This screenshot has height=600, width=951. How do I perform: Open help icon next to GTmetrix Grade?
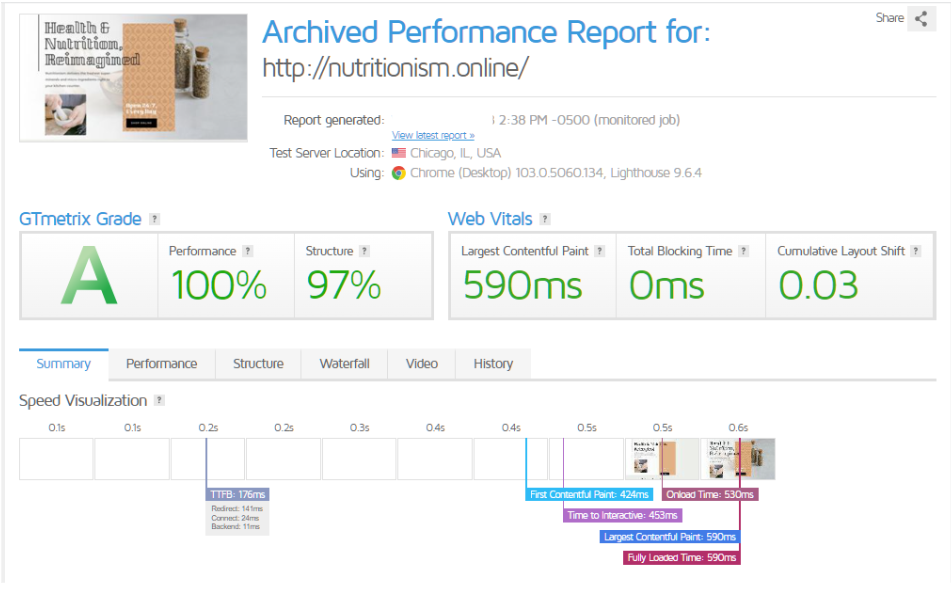[x=155, y=219]
